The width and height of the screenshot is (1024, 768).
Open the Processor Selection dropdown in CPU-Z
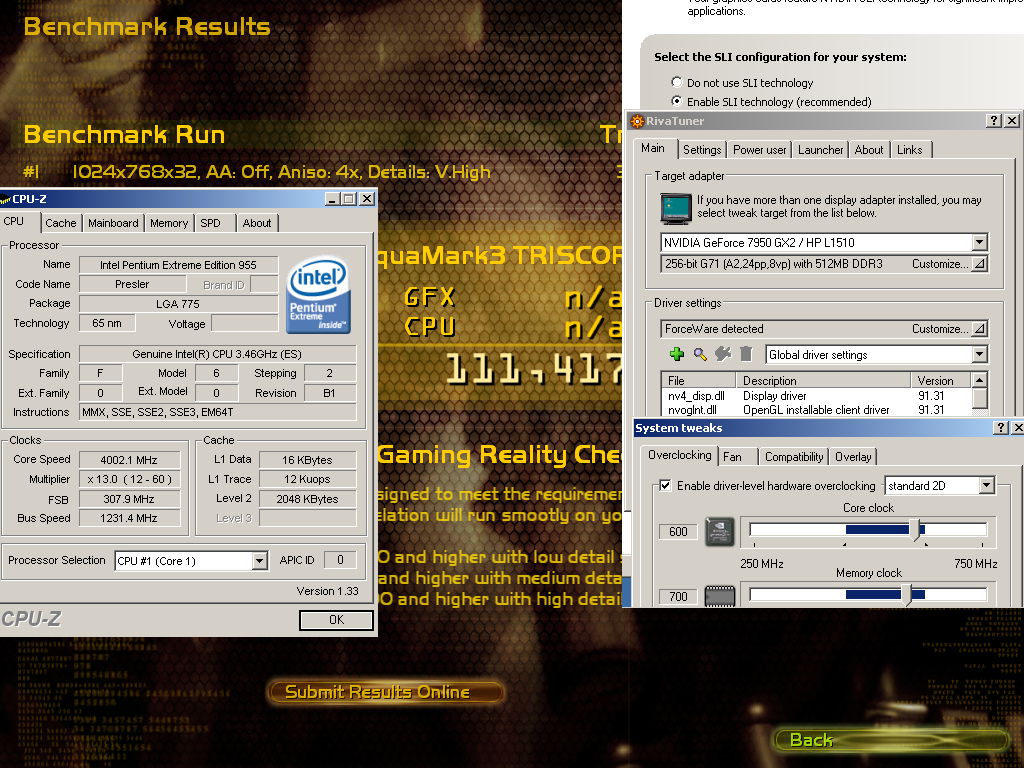[x=259, y=561]
